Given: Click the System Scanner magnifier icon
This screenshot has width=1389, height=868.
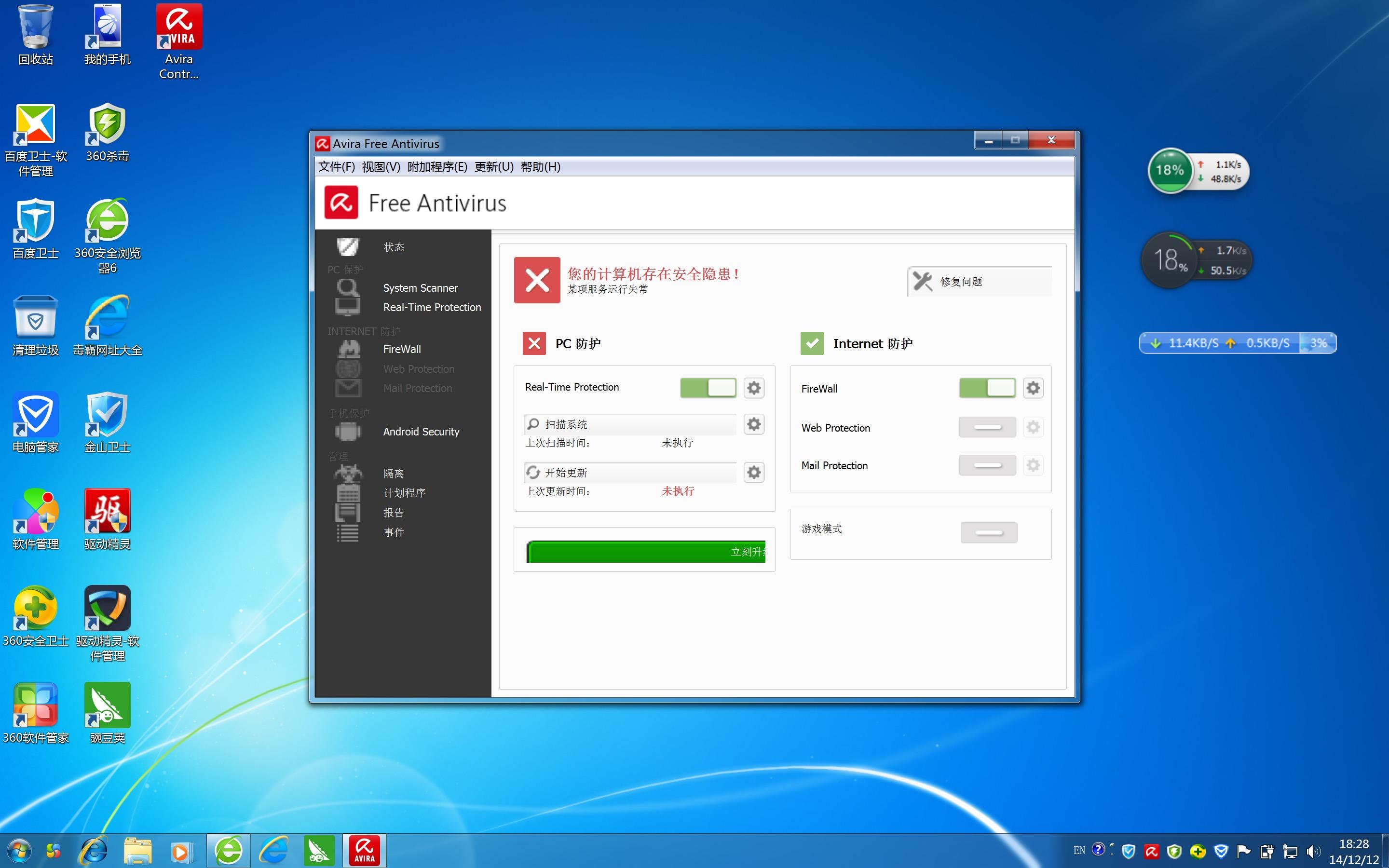Looking at the screenshot, I should [348, 287].
